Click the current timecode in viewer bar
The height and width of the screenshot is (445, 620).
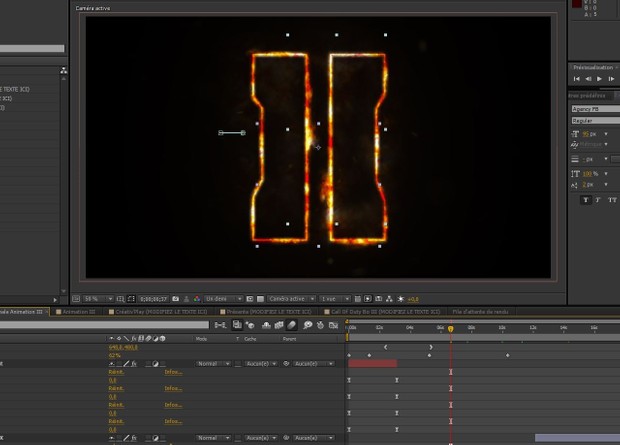pyautogui.click(x=154, y=299)
